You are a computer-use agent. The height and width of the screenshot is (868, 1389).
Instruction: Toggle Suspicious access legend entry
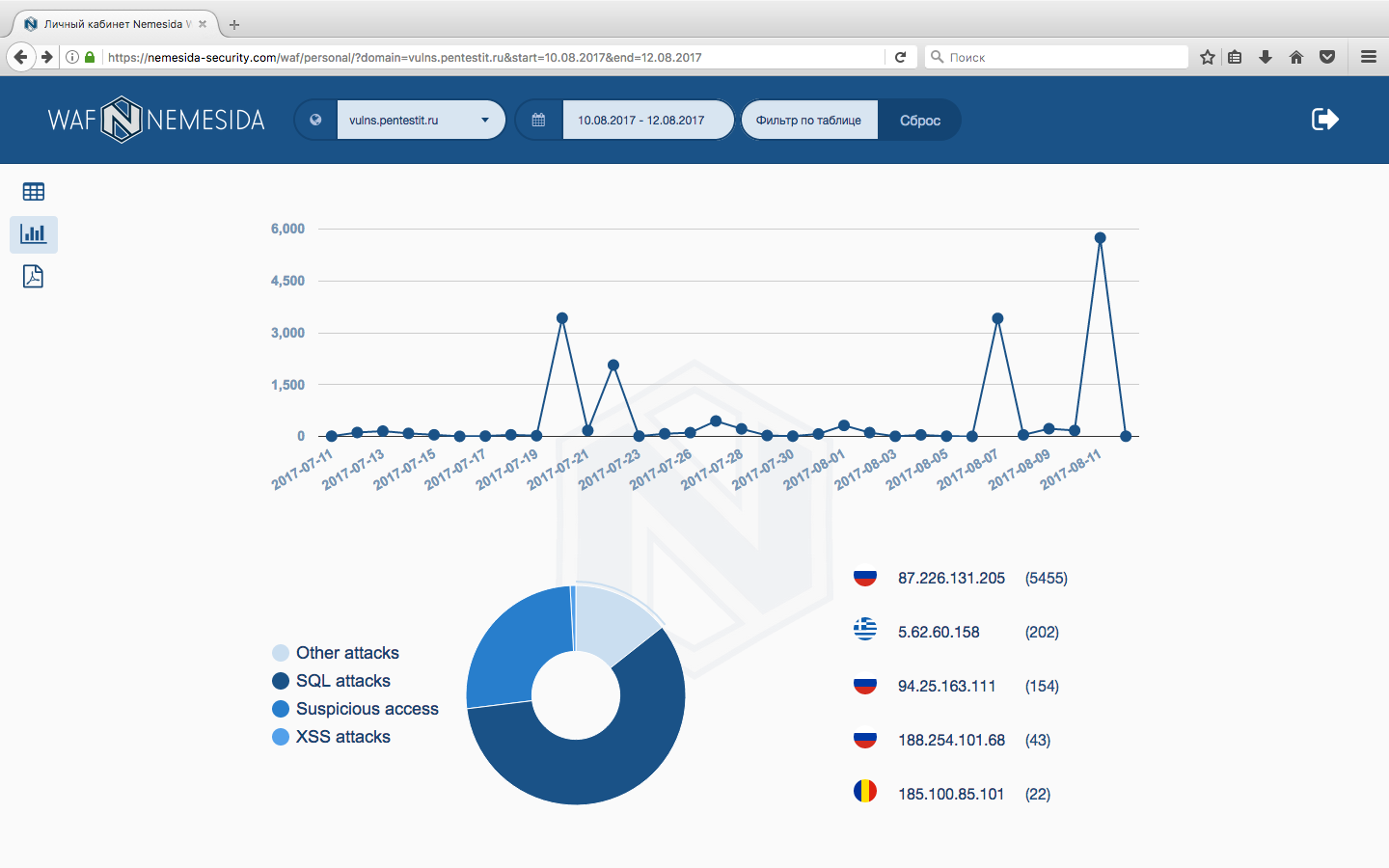(x=356, y=709)
